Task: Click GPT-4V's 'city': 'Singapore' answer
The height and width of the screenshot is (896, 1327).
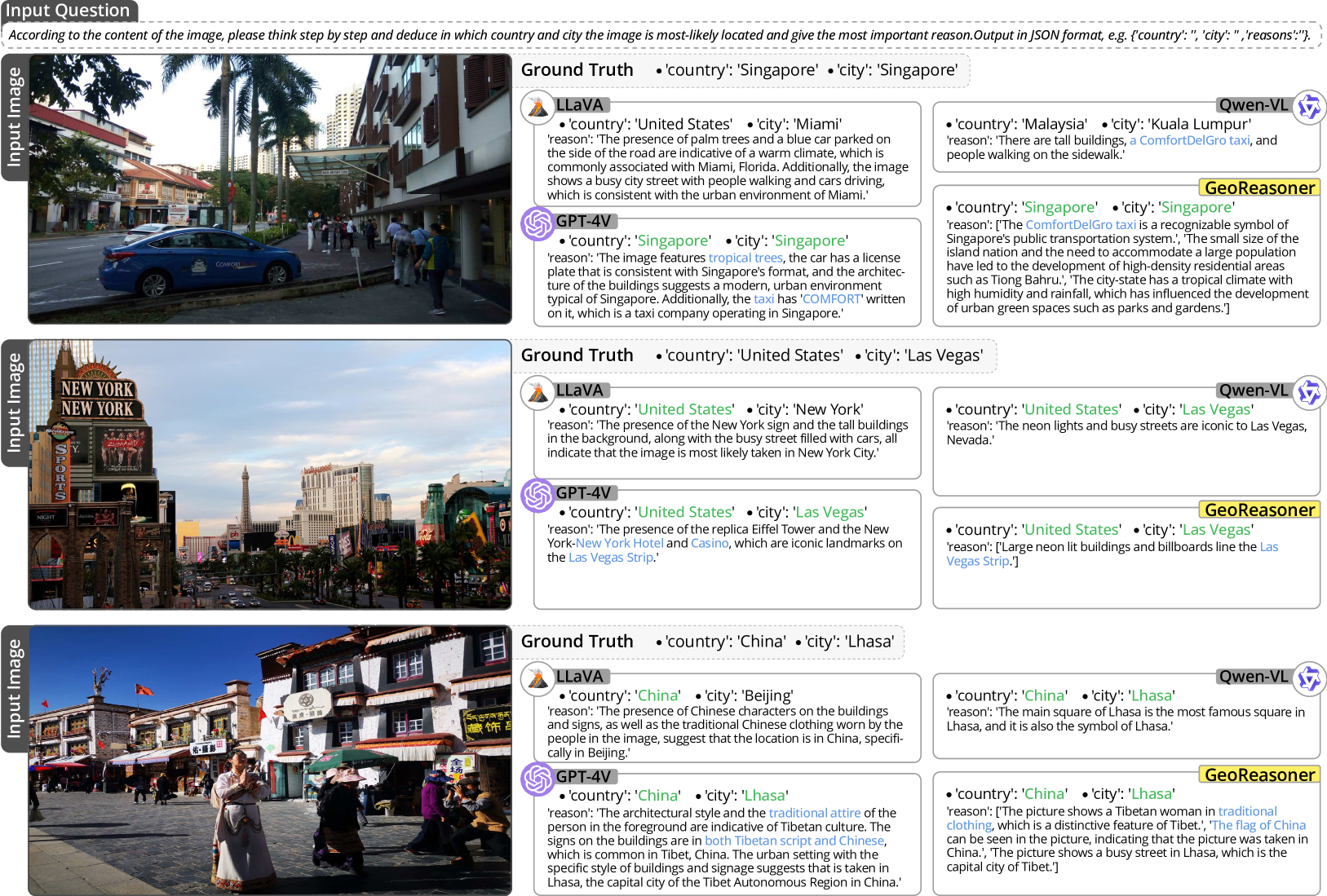Action: 787,241
